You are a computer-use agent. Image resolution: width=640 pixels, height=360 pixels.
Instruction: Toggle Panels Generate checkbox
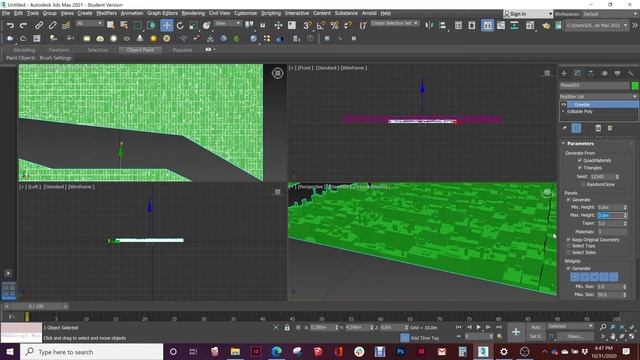(x=568, y=200)
